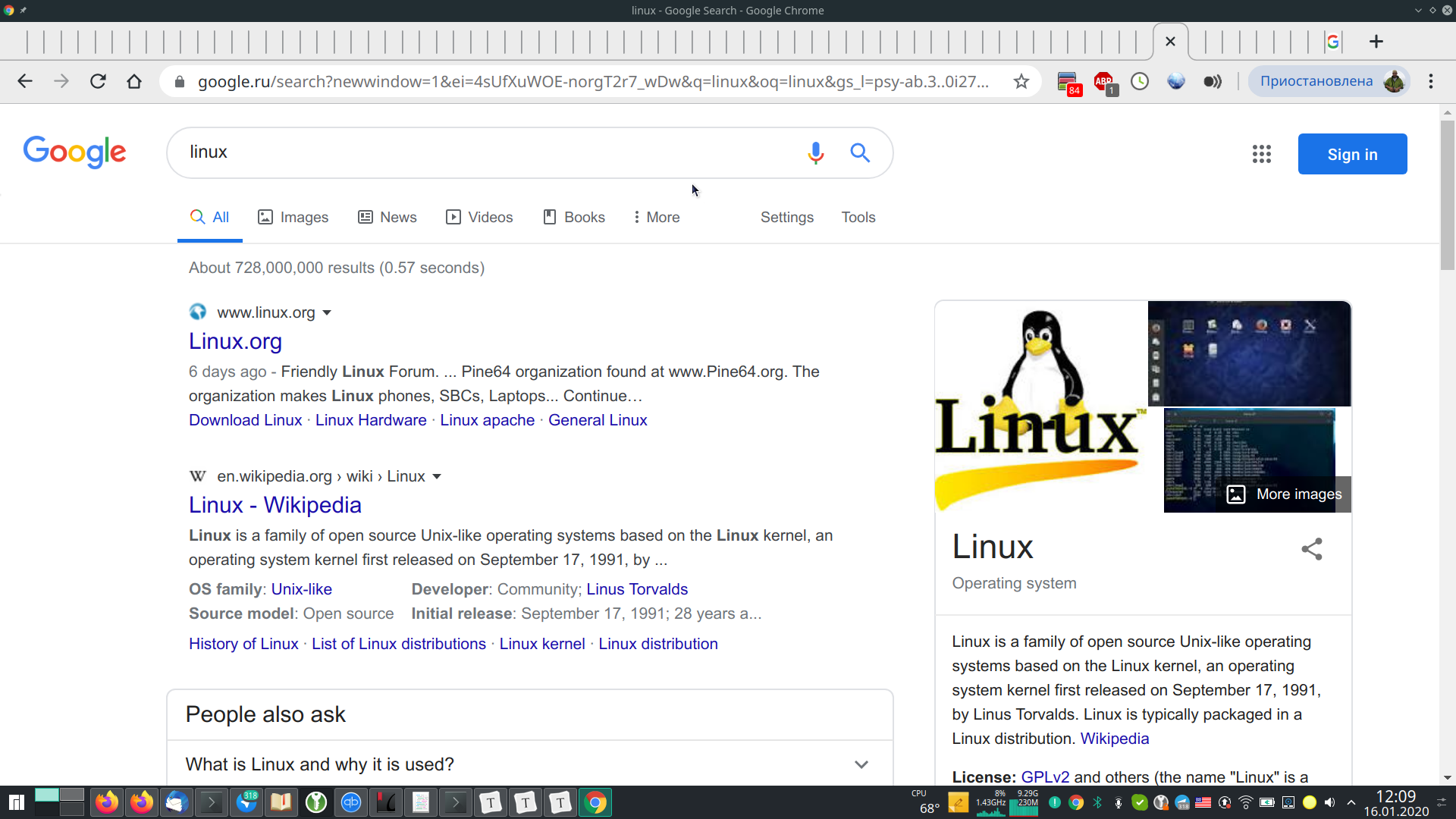Switch to the Videos tab
The image size is (1456, 819).
click(x=479, y=217)
